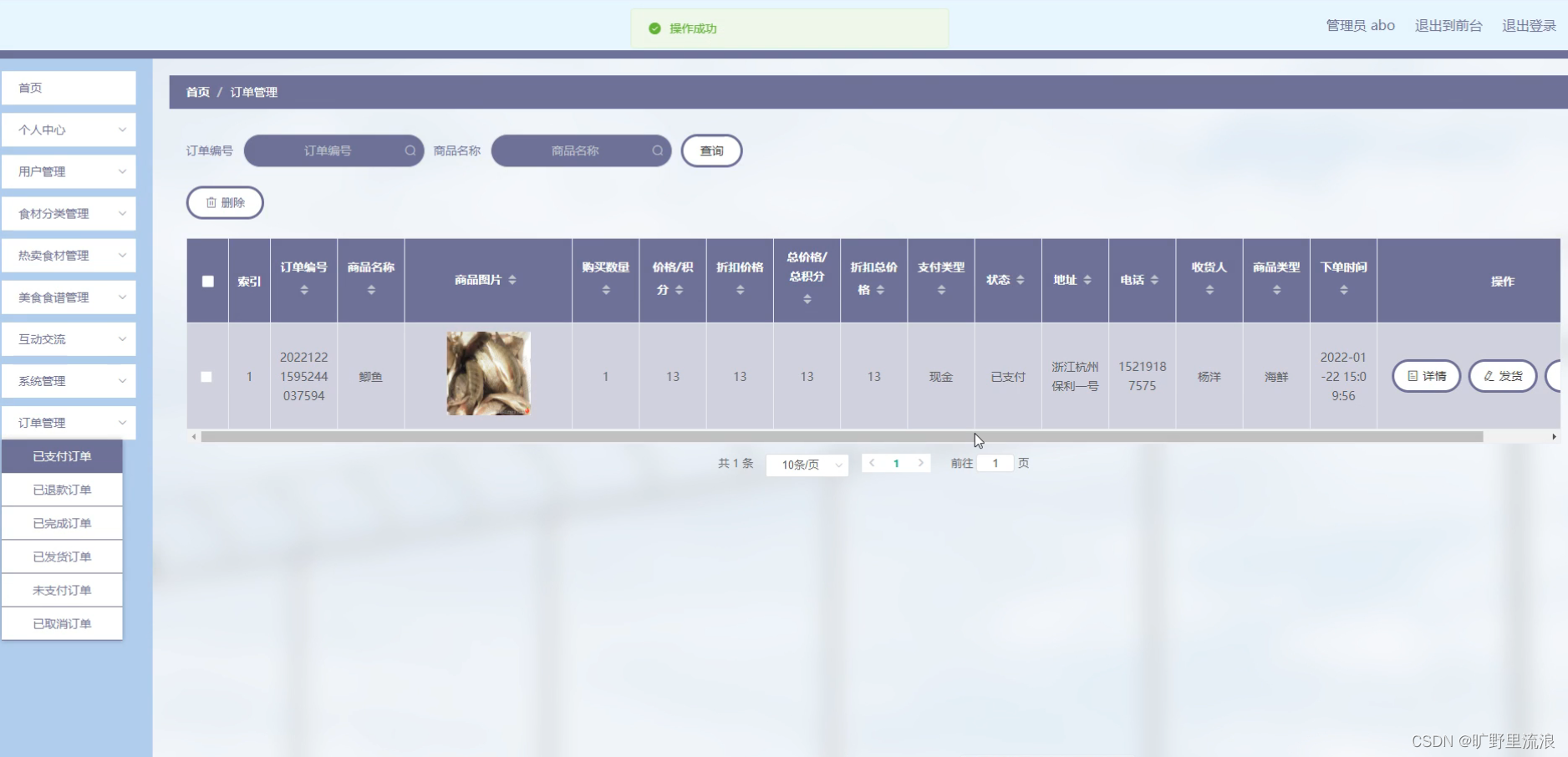Screen dimensions: 1568x757
Task: Open 详情 for the 鲫鱼 order
Action: [1426, 376]
